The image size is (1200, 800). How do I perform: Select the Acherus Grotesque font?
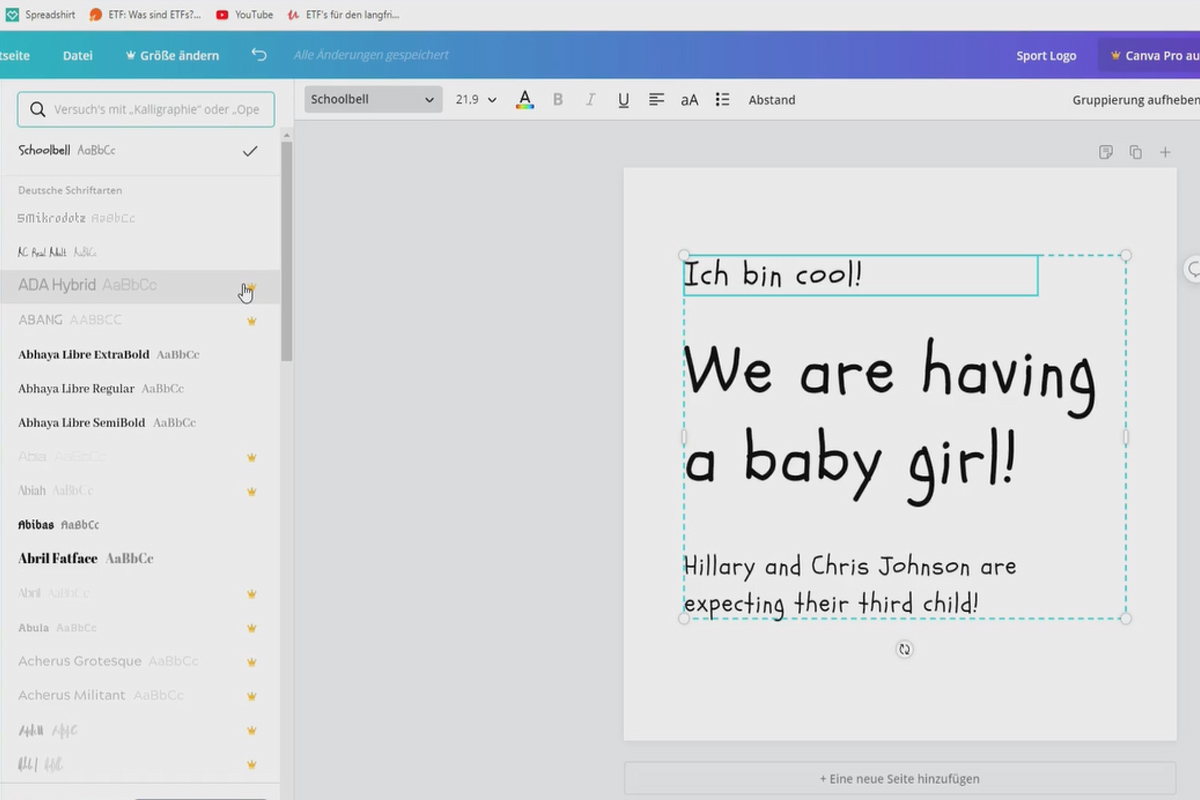[140, 661]
